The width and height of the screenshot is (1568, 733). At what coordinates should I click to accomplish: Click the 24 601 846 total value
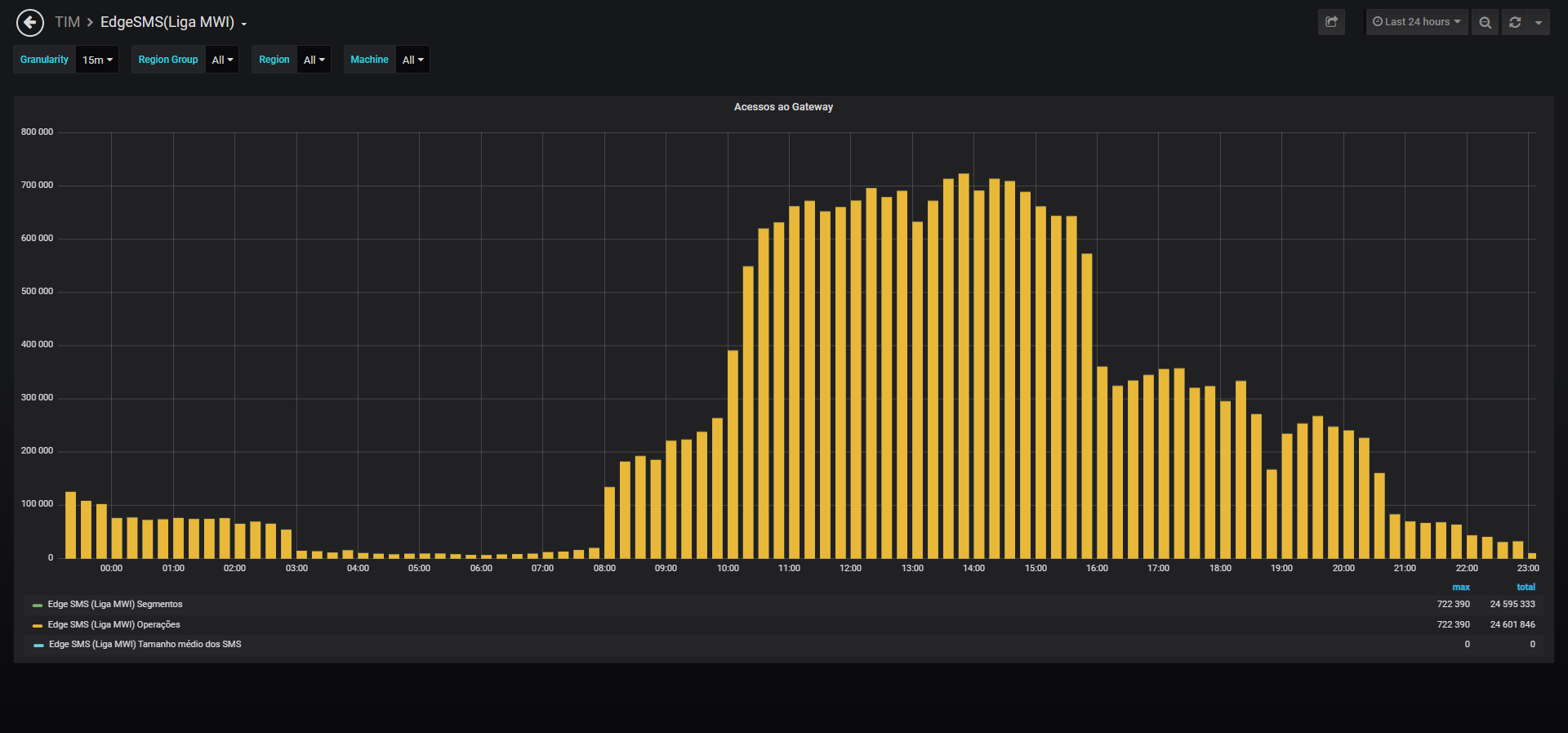pos(1512,625)
